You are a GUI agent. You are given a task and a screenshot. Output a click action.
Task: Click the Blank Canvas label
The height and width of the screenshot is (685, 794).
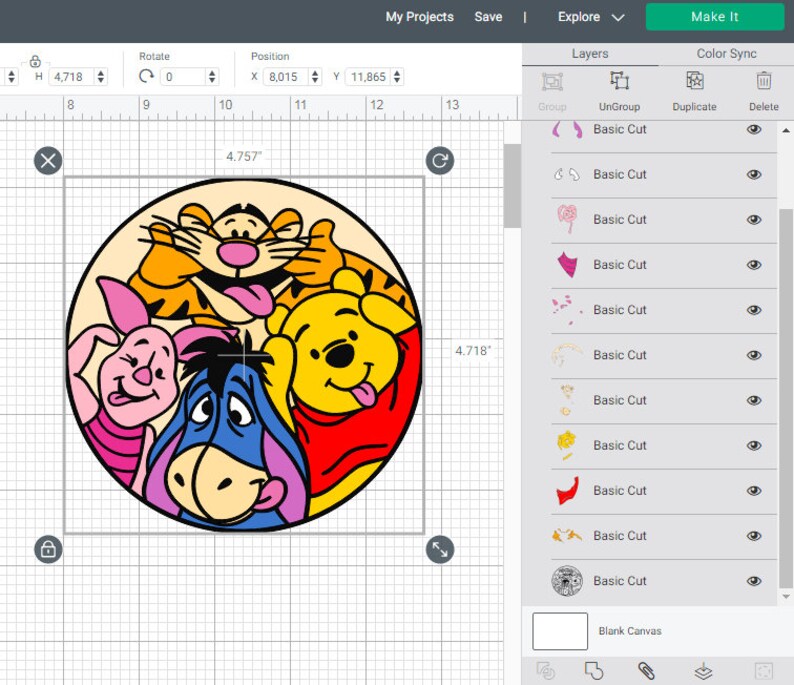pos(630,631)
